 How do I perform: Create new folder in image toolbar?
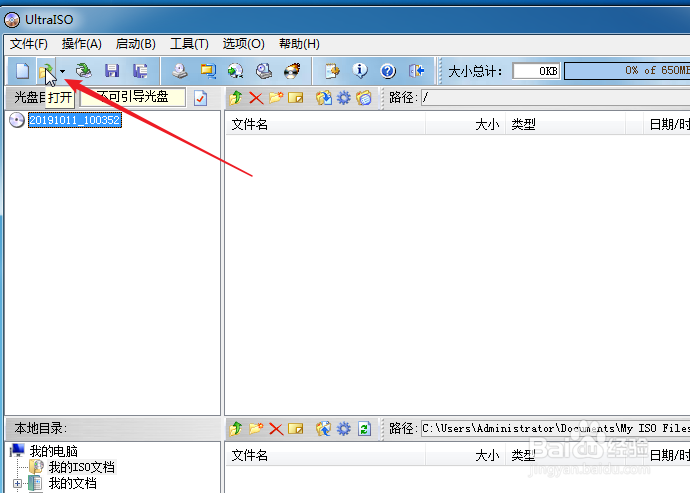click(275, 97)
